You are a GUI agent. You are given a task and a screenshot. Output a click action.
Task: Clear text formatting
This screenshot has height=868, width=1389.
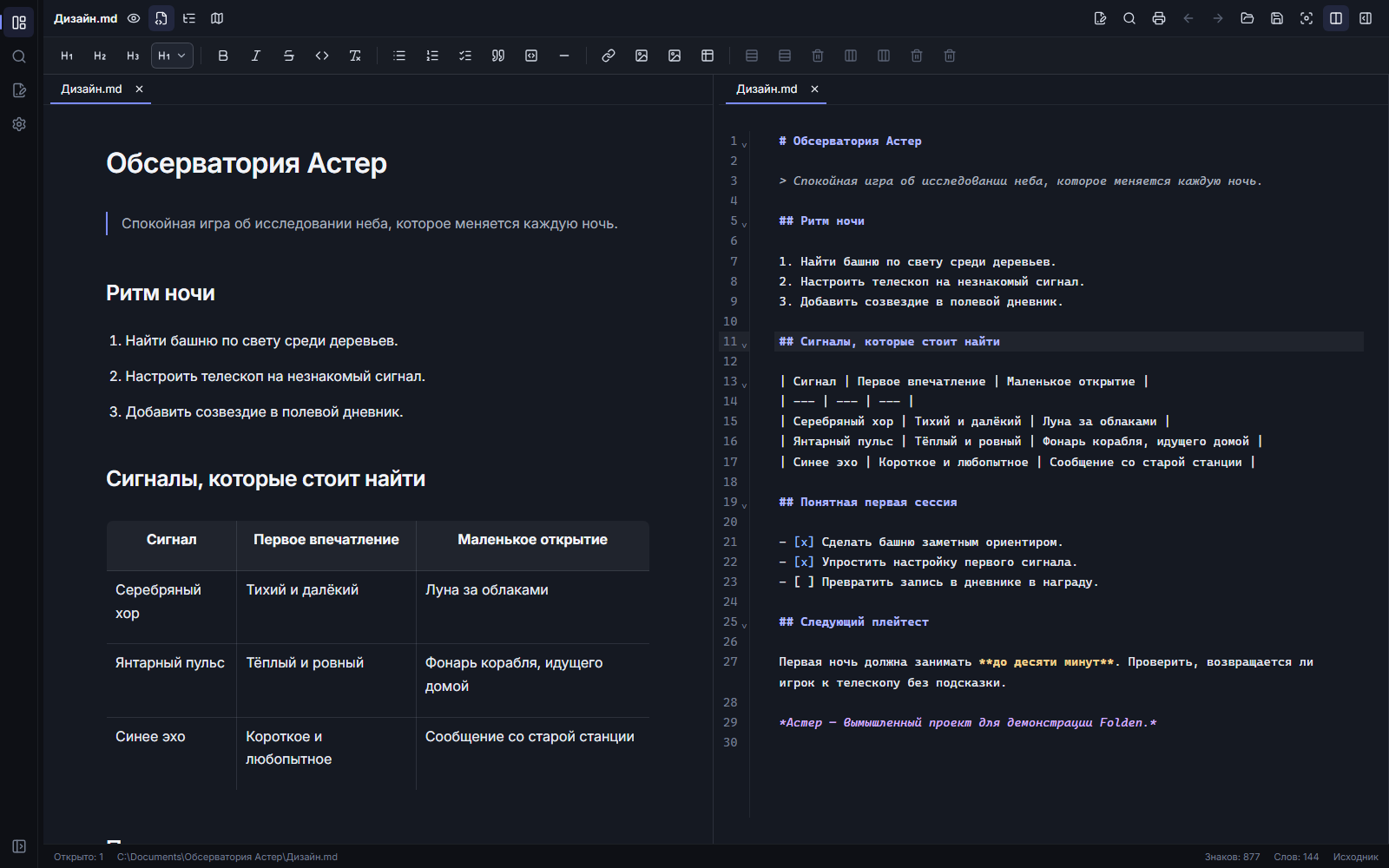coord(355,56)
